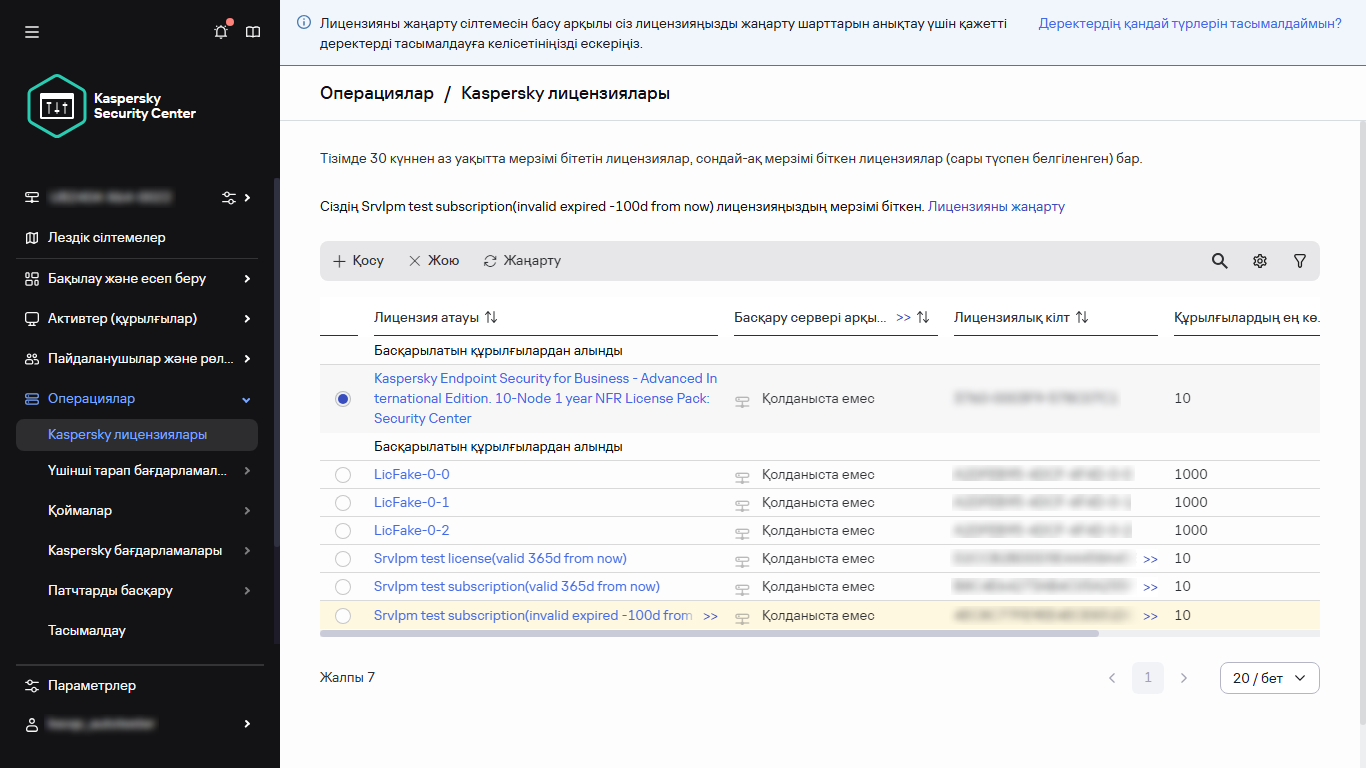This screenshot has width=1366, height=768.
Task: Click server settings sliders icon in sidebar
Action: (x=229, y=197)
